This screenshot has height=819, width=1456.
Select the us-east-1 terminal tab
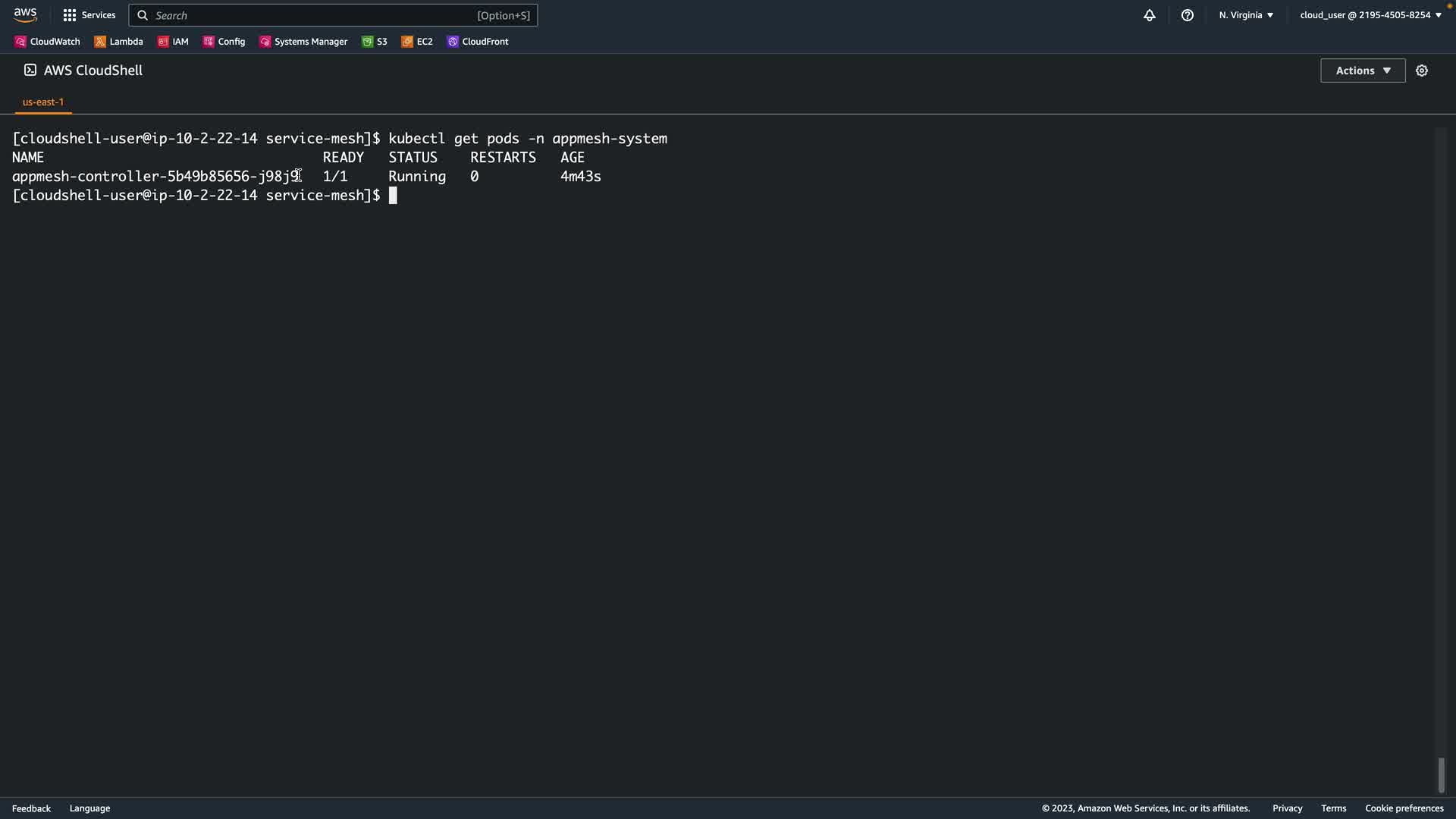point(43,102)
